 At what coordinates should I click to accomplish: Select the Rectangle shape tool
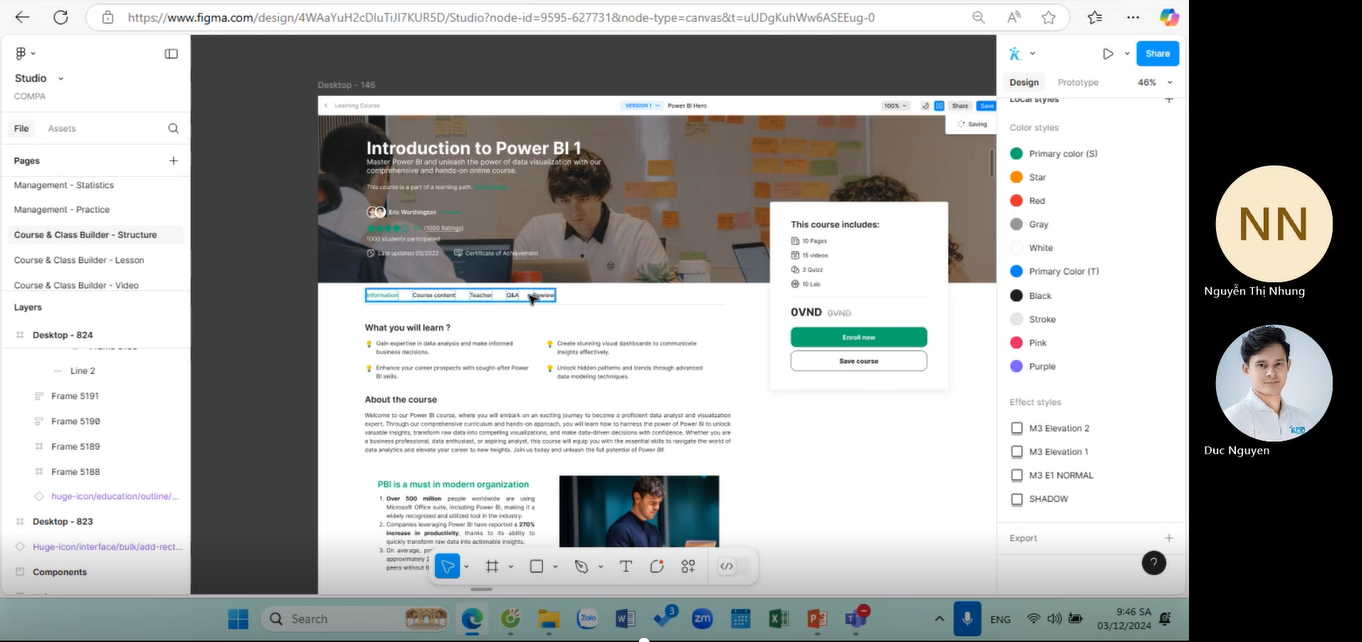536,566
